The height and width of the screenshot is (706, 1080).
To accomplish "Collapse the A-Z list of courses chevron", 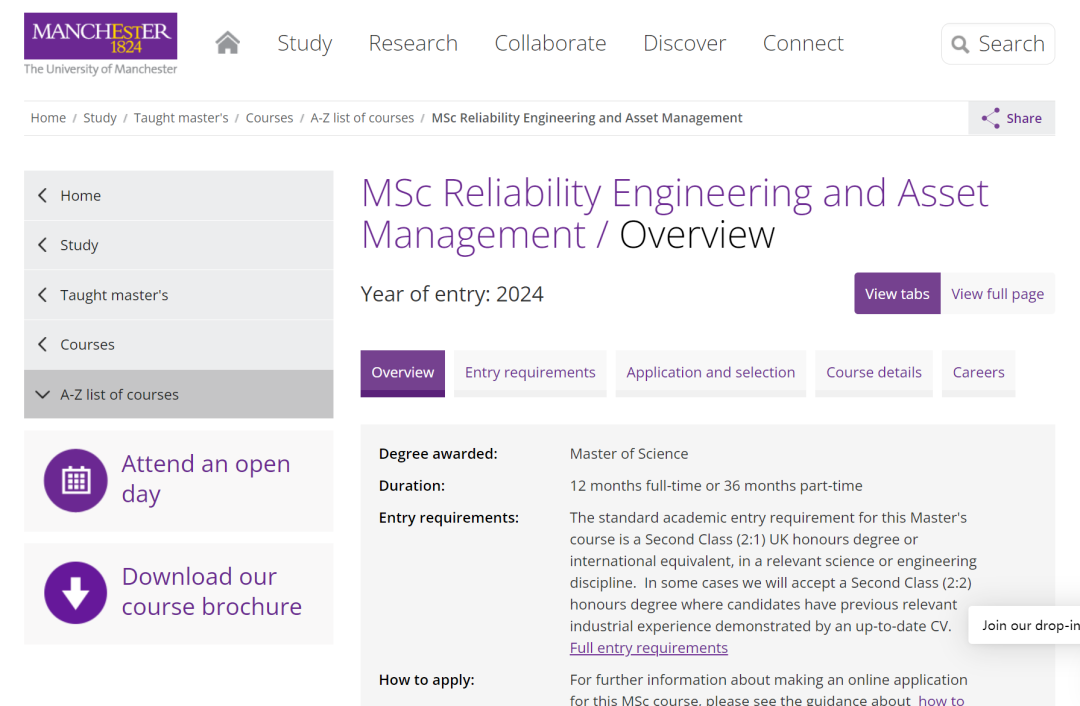I will 43,395.
